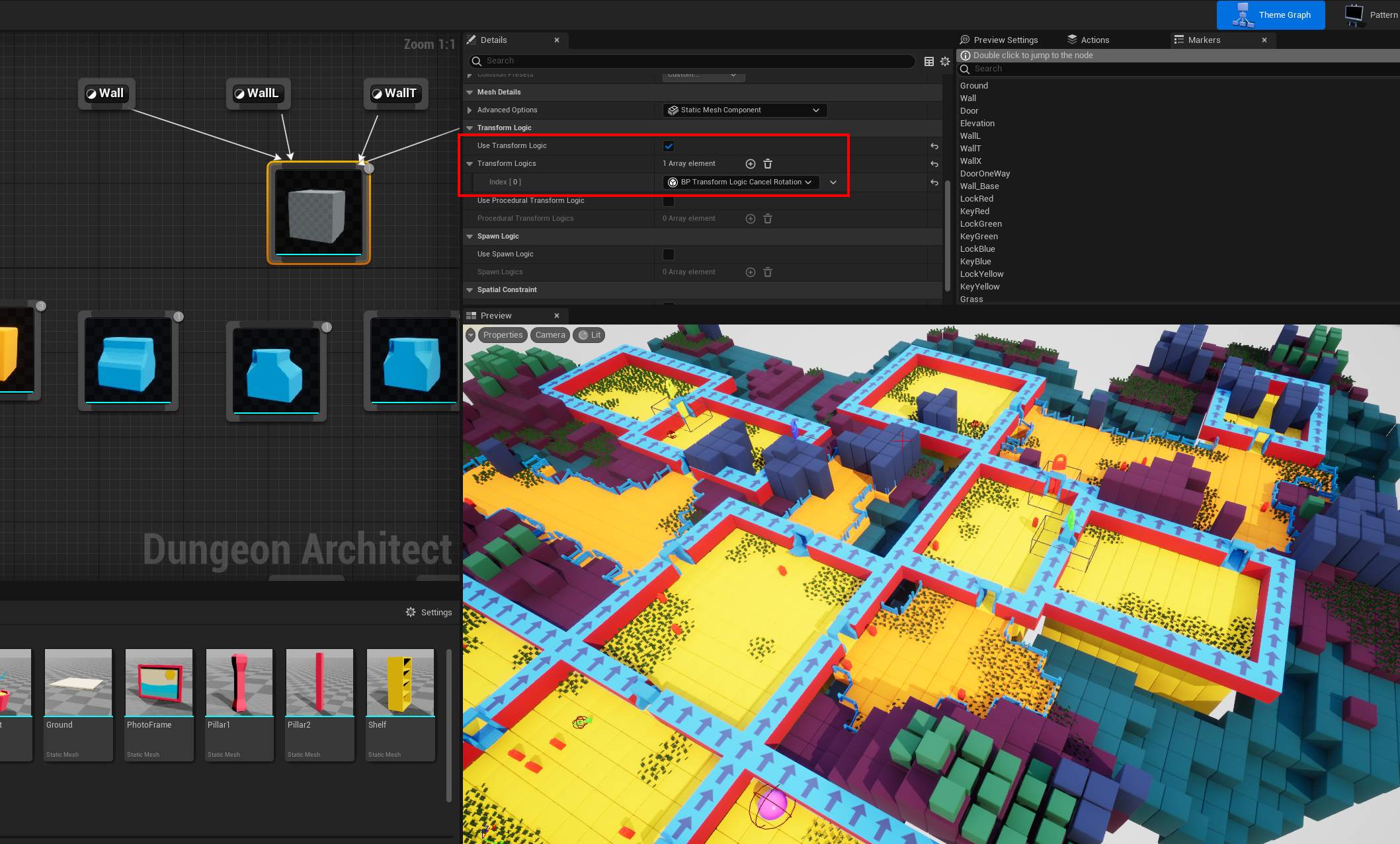Collapse the Transform Logics array row
Viewport: 1400px width, 844px height.
tap(470, 164)
